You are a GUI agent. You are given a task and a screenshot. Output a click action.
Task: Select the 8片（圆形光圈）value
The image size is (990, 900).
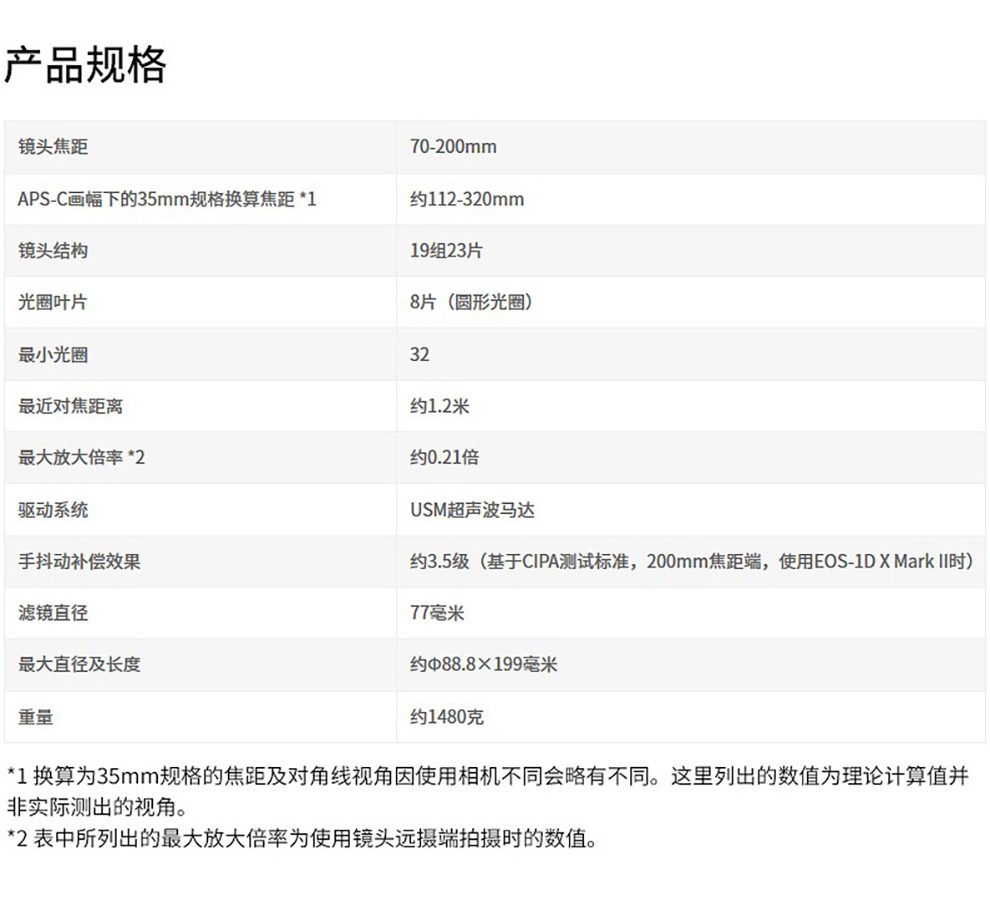click(x=472, y=302)
